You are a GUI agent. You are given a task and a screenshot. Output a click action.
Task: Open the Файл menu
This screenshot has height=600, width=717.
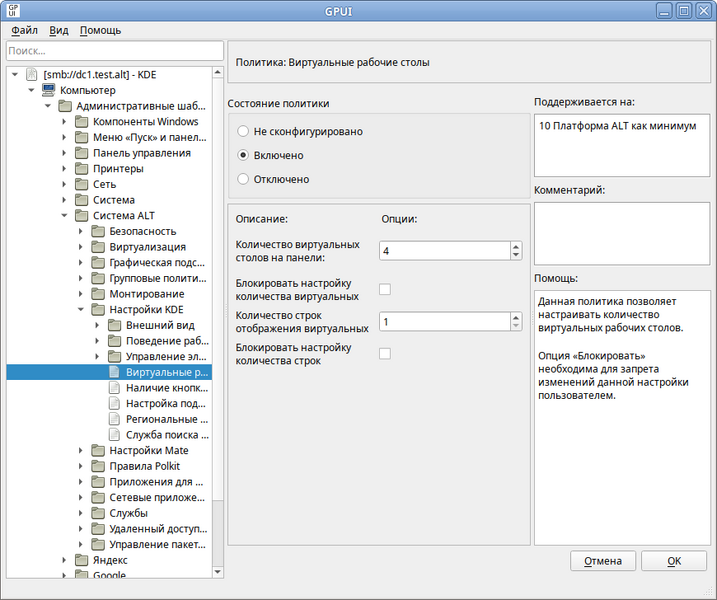(24, 31)
